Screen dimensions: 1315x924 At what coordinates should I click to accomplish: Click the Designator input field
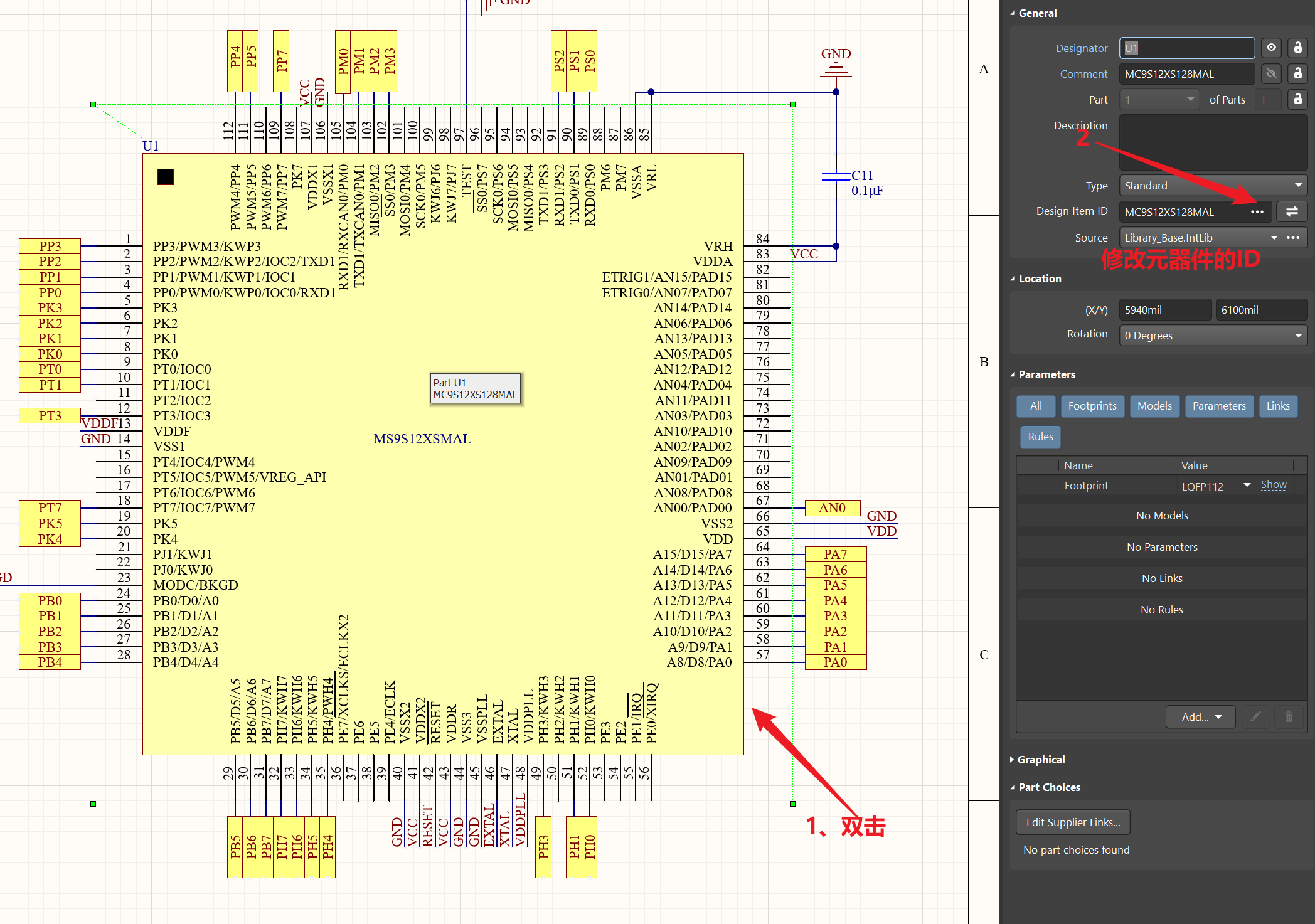pyautogui.click(x=1186, y=48)
